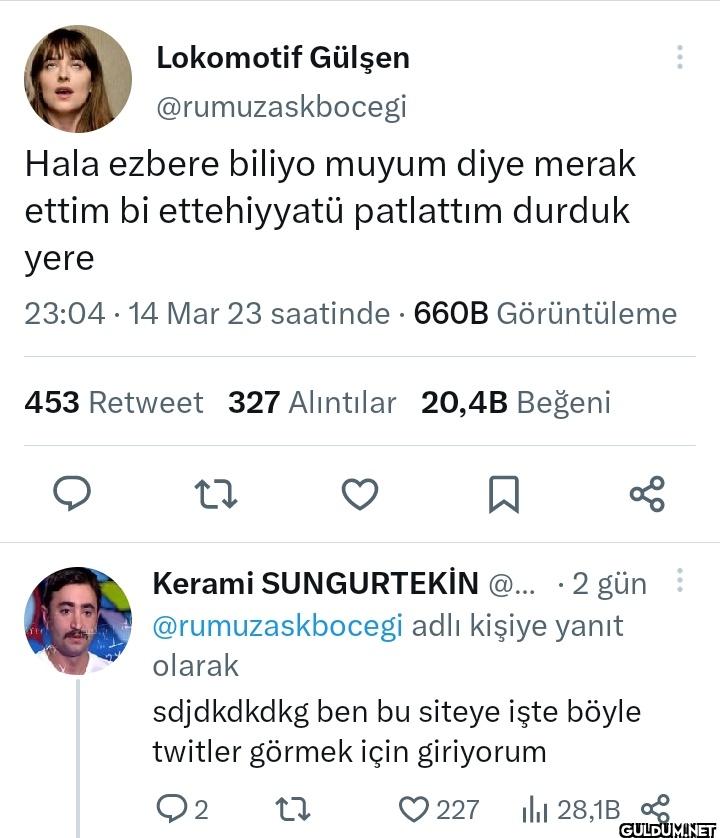Open Kerami SUNGURTEKİN's profile picture
720x838 pixels.
coord(78,620)
